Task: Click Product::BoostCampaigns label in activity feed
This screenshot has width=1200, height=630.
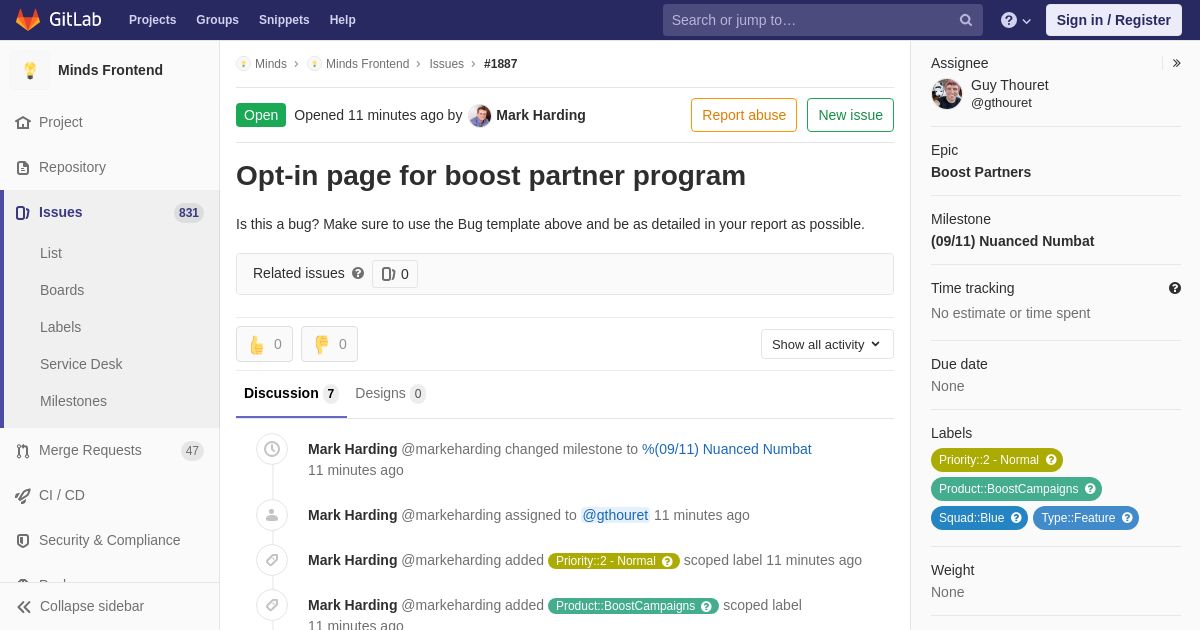Action: coord(633,606)
